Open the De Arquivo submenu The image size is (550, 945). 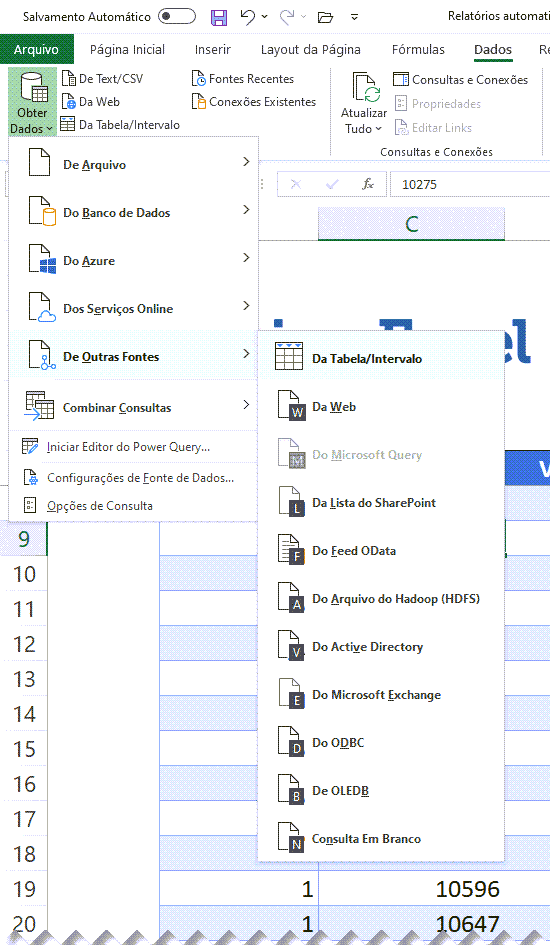tap(134, 165)
